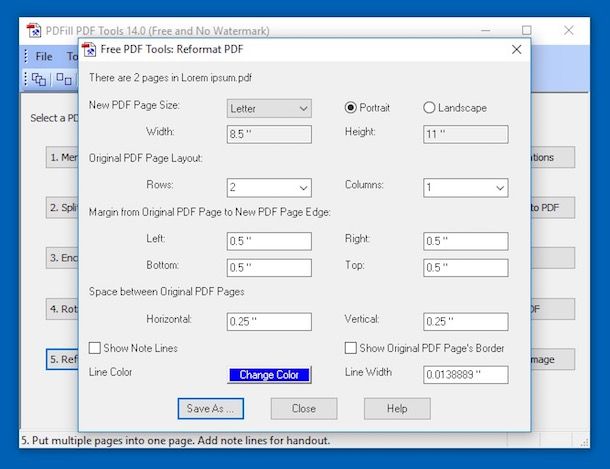Click the button ending 'to PDF' in main window
This screenshot has width=610, height=469.
(x=553, y=208)
